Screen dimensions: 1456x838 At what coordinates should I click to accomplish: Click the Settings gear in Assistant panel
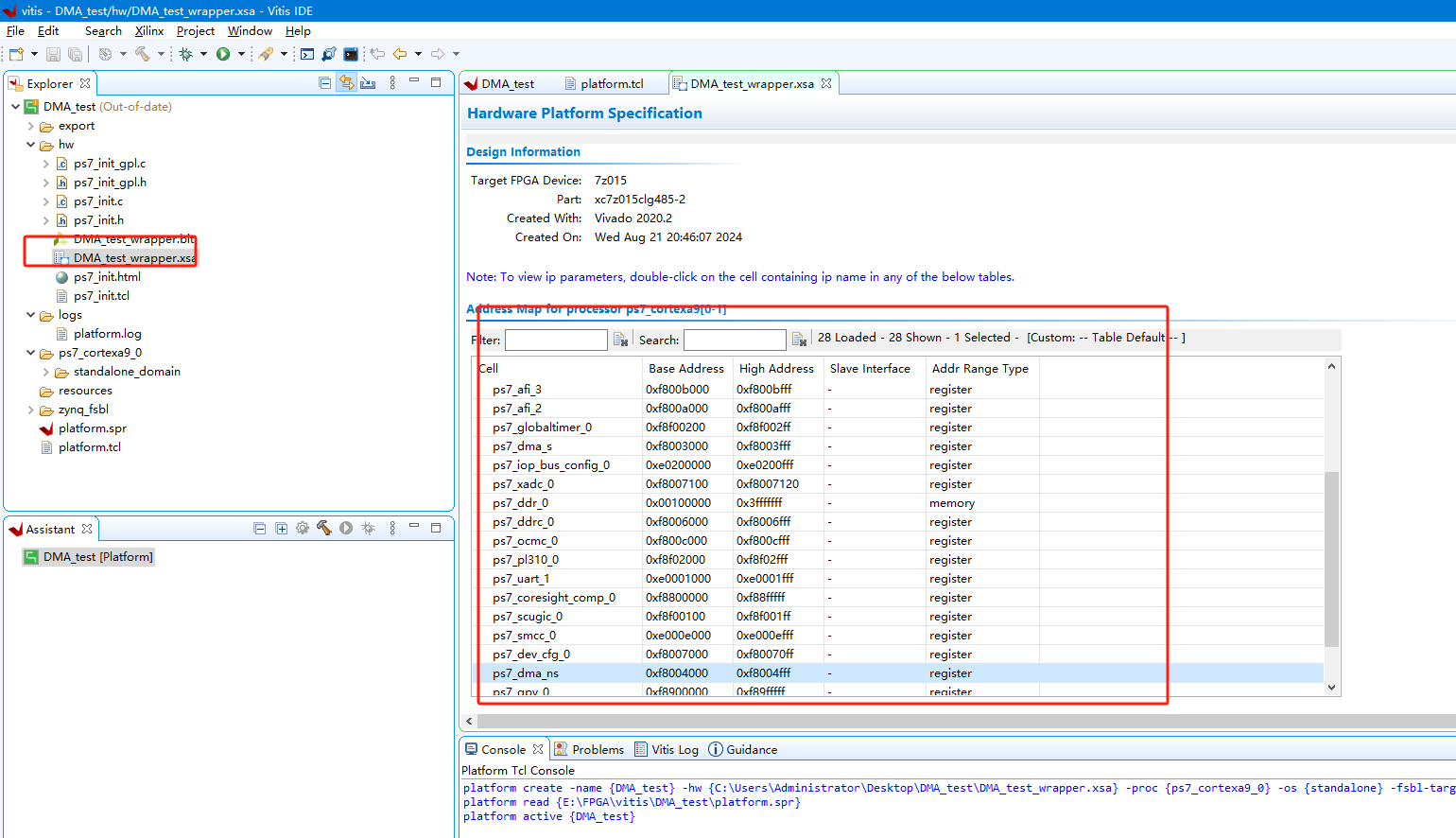tap(303, 529)
